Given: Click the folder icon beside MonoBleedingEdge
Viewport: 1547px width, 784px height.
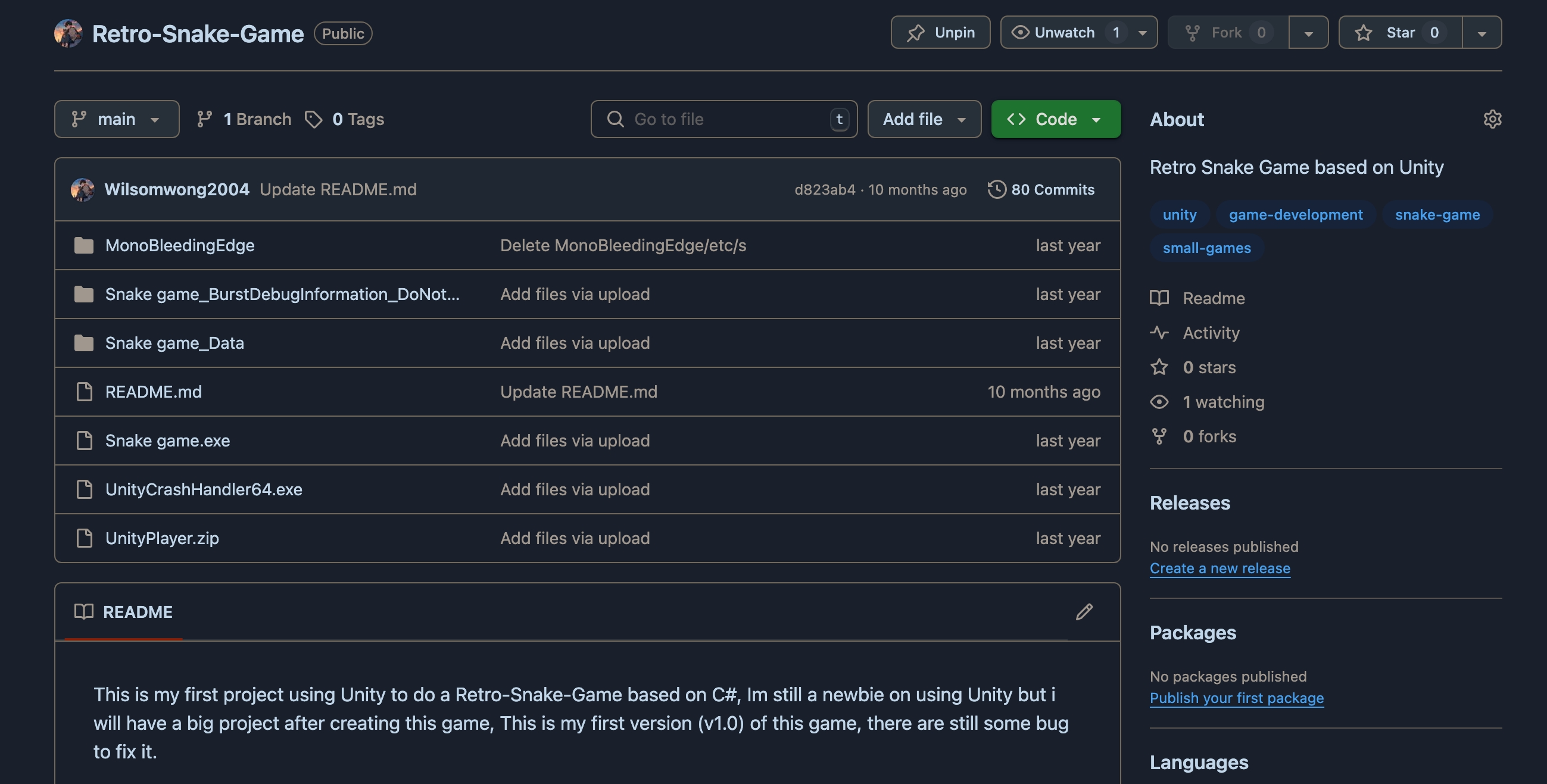Looking at the screenshot, I should click(x=83, y=245).
